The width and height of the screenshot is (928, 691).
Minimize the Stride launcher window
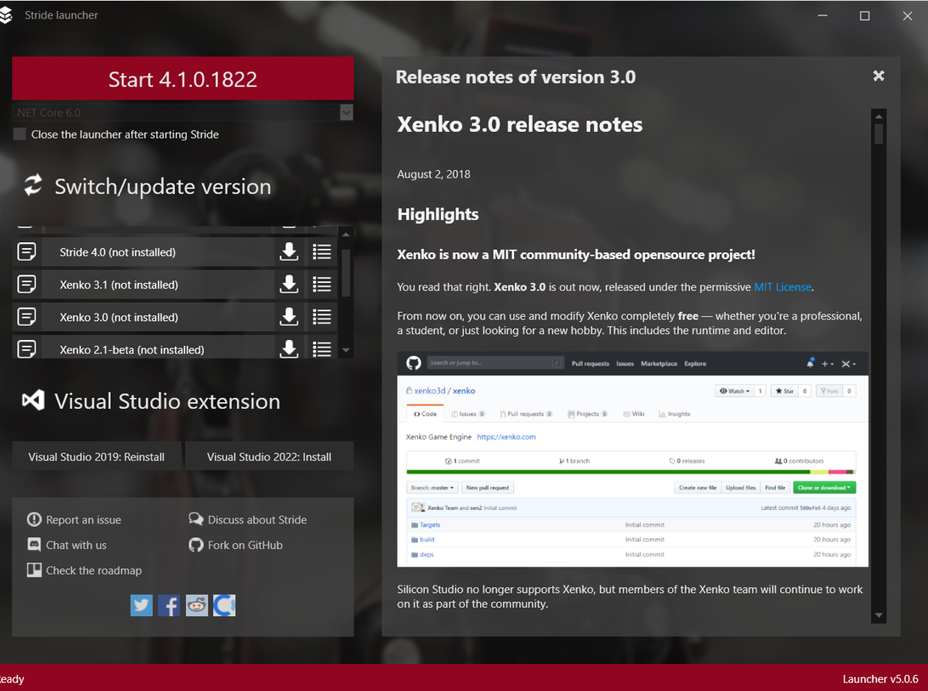click(823, 16)
